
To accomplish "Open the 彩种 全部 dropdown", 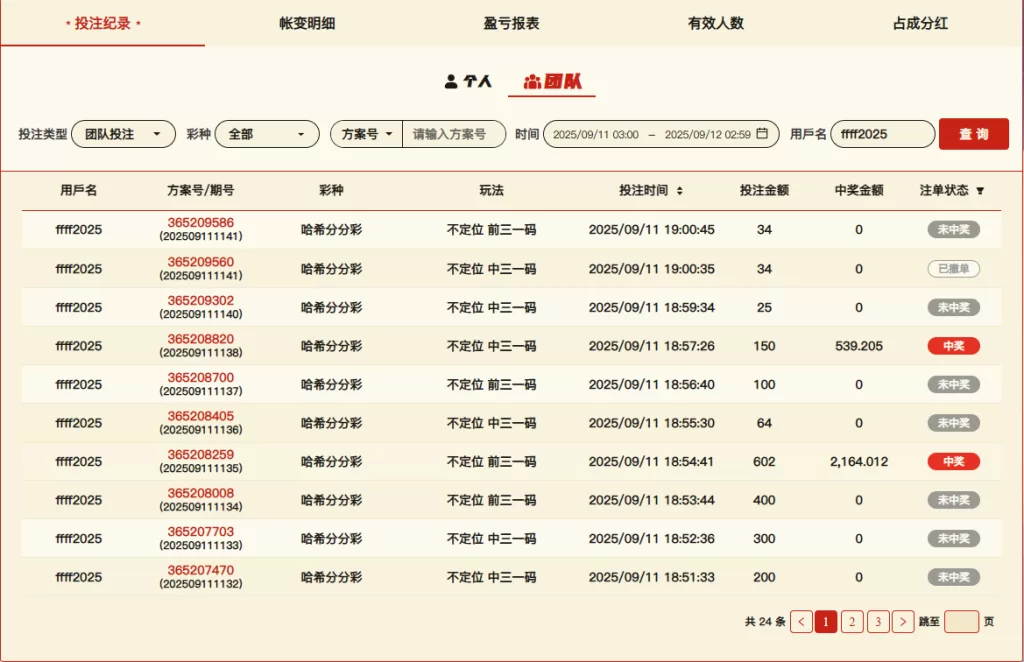I will pos(267,134).
